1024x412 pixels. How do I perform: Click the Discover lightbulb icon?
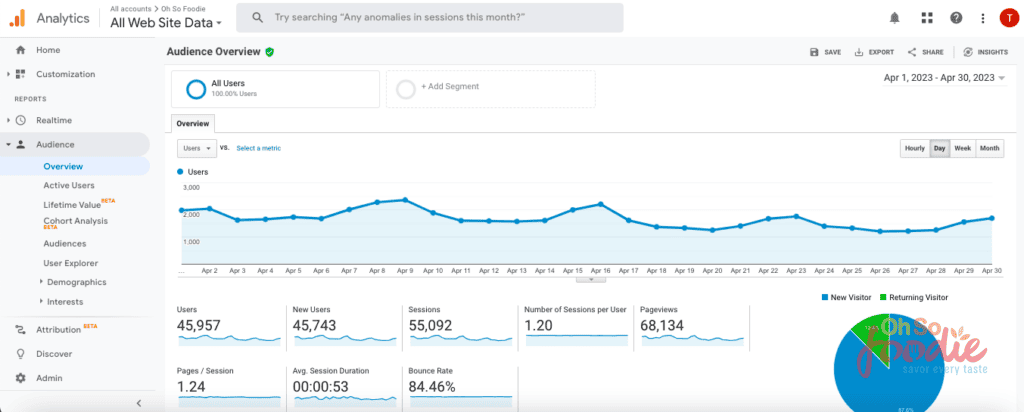tap(20, 354)
